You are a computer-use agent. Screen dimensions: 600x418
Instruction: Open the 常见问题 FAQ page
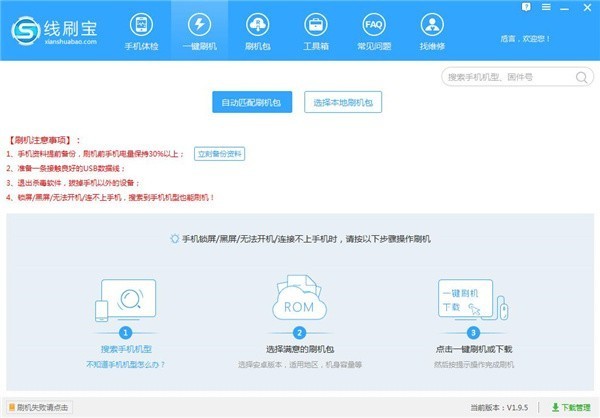coord(373,31)
